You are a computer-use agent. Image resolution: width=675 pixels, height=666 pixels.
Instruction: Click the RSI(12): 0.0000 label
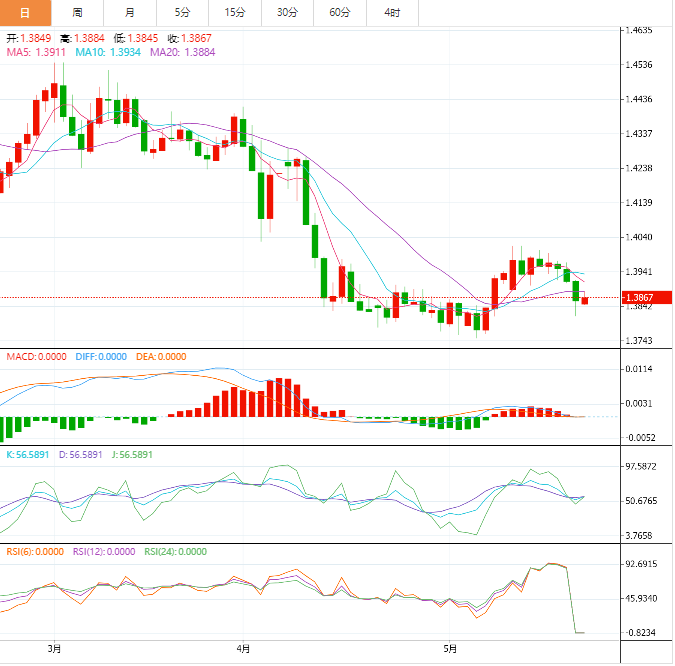tap(104, 552)
